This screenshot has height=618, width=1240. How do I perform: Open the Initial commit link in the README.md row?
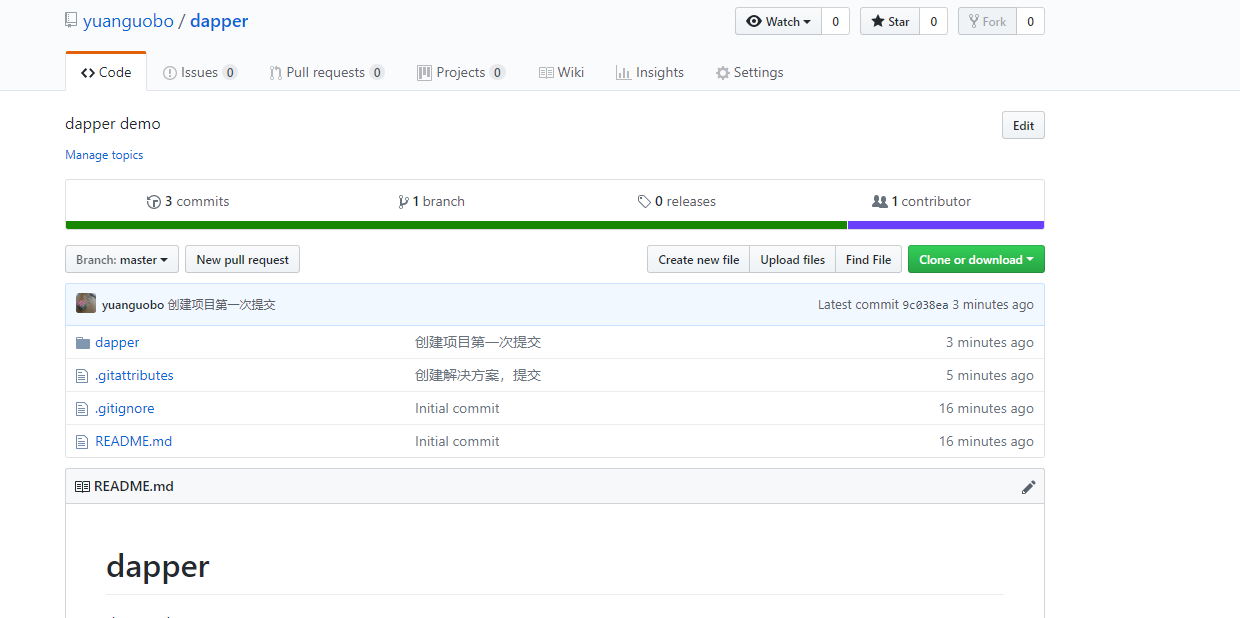(457, 441)
